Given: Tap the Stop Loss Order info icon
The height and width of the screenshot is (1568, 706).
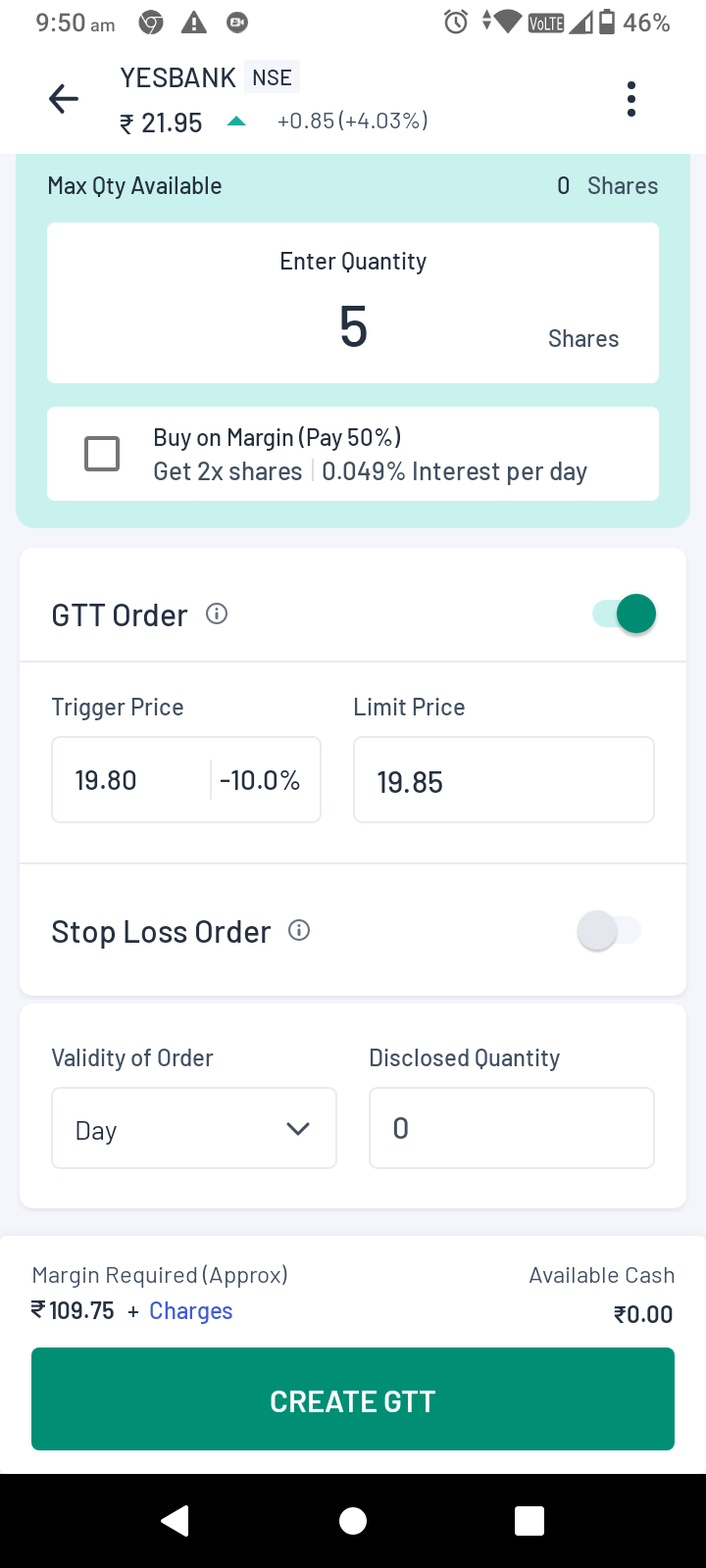Looking at the screenshot, I should 299,930.
